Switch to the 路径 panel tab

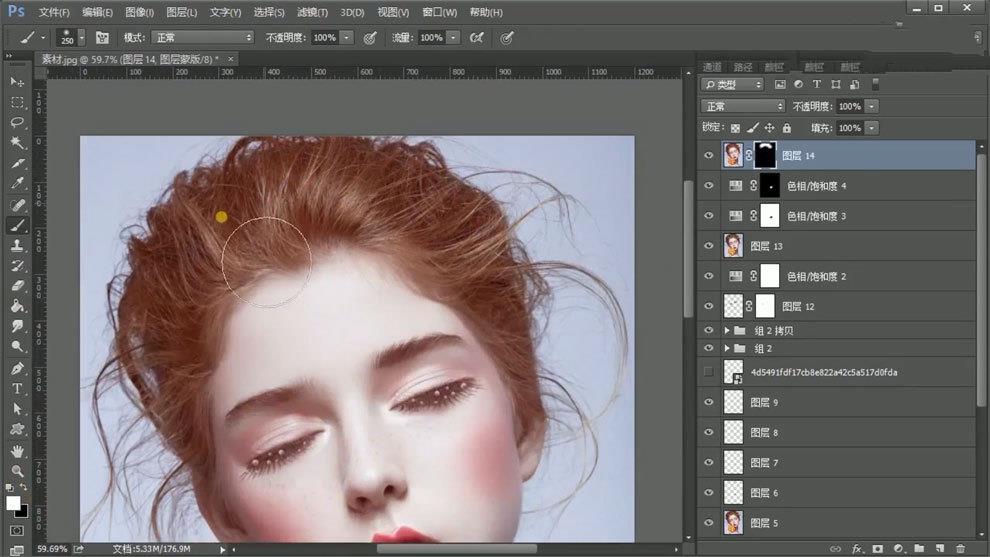click(743, 67)
